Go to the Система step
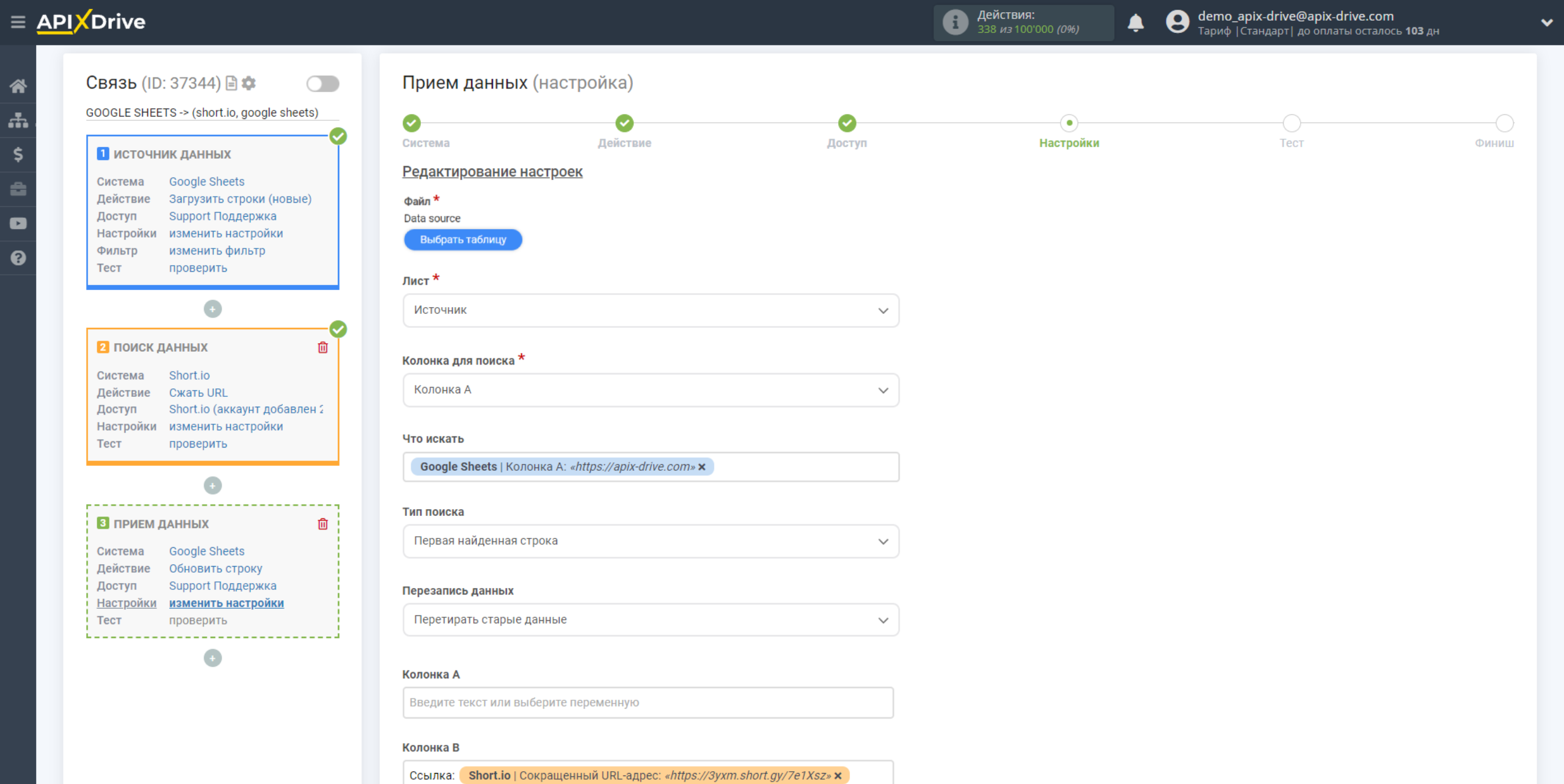 coord(411,123)
